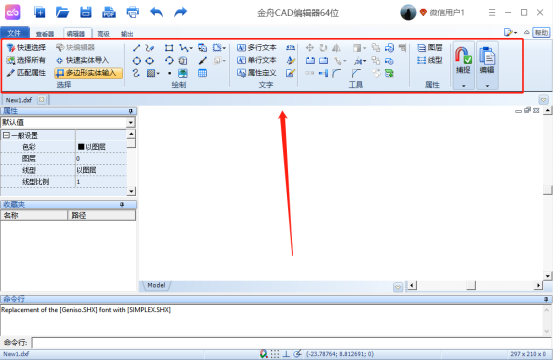This screenshot has height=361, width=554.
Task: Click the save floppy disk icon
Action: click(x=86, y=12)
